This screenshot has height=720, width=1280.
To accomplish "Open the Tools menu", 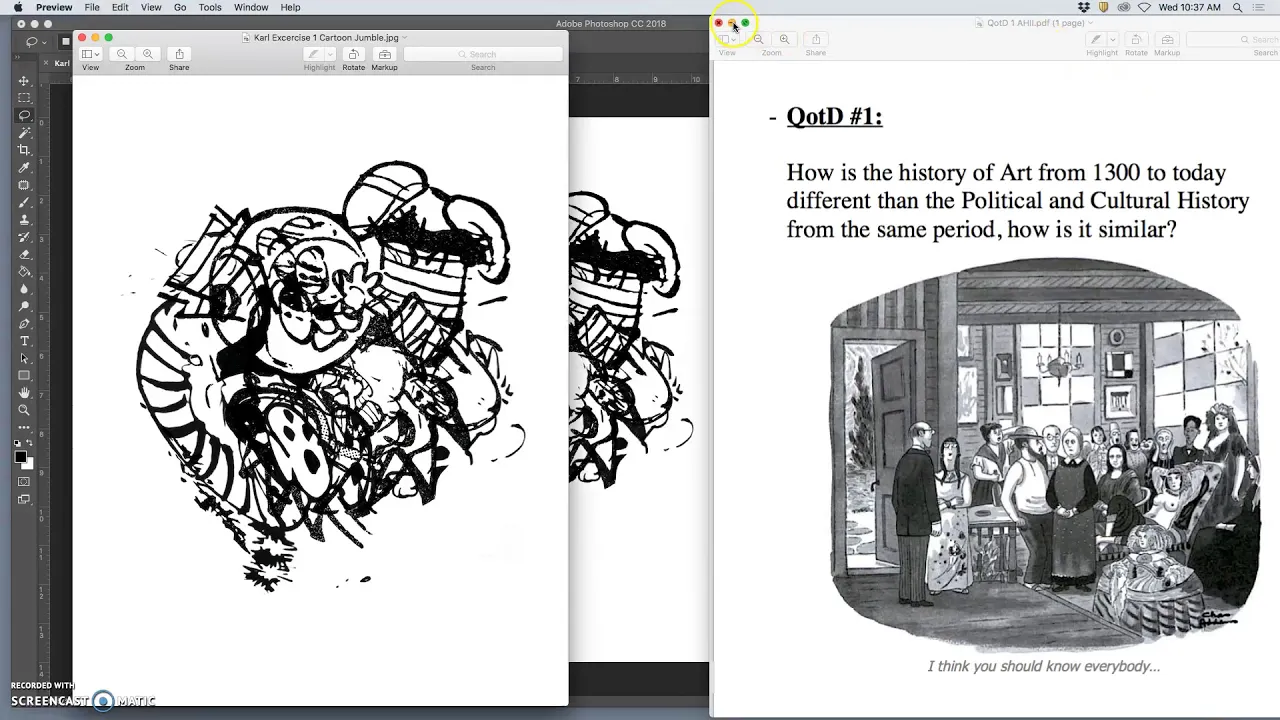I will (210, 7).
